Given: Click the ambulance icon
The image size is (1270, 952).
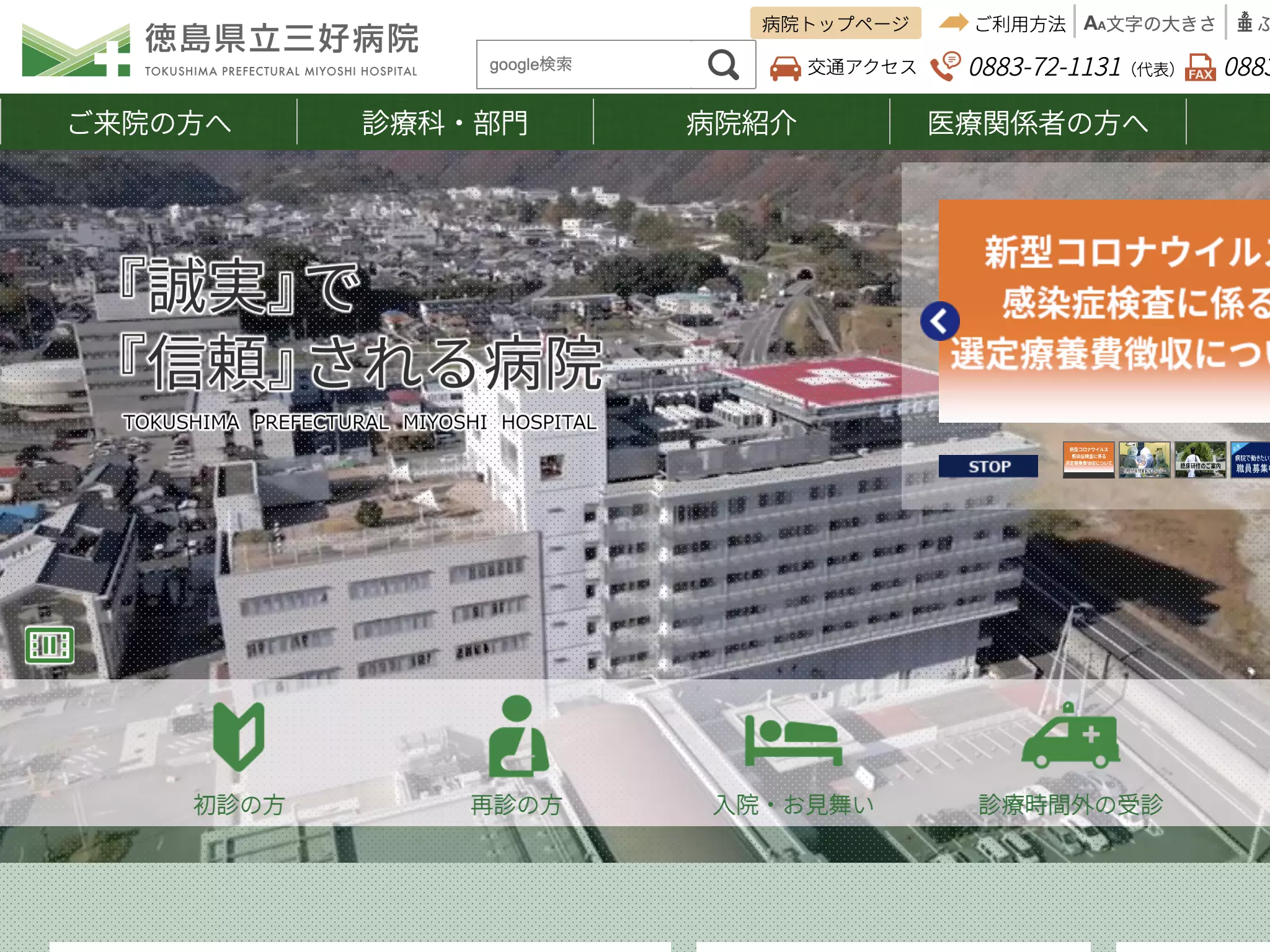Looking at the screenshot, I should pos(1071,736).
